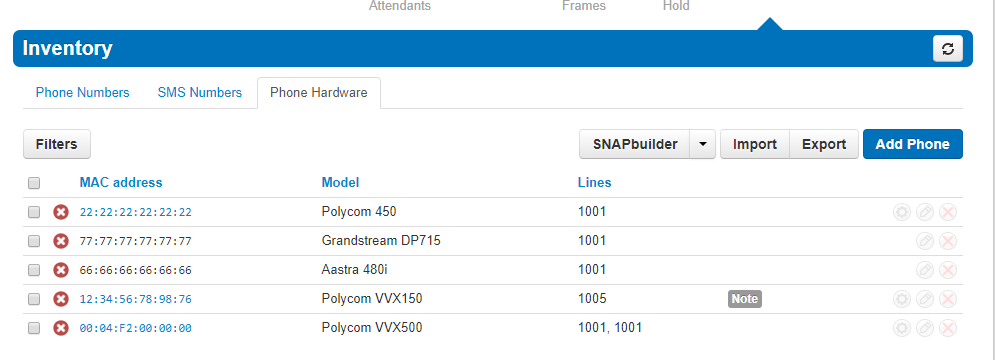Click red status icon for 66:66:66:66:66:66

(x=61, y=270)
